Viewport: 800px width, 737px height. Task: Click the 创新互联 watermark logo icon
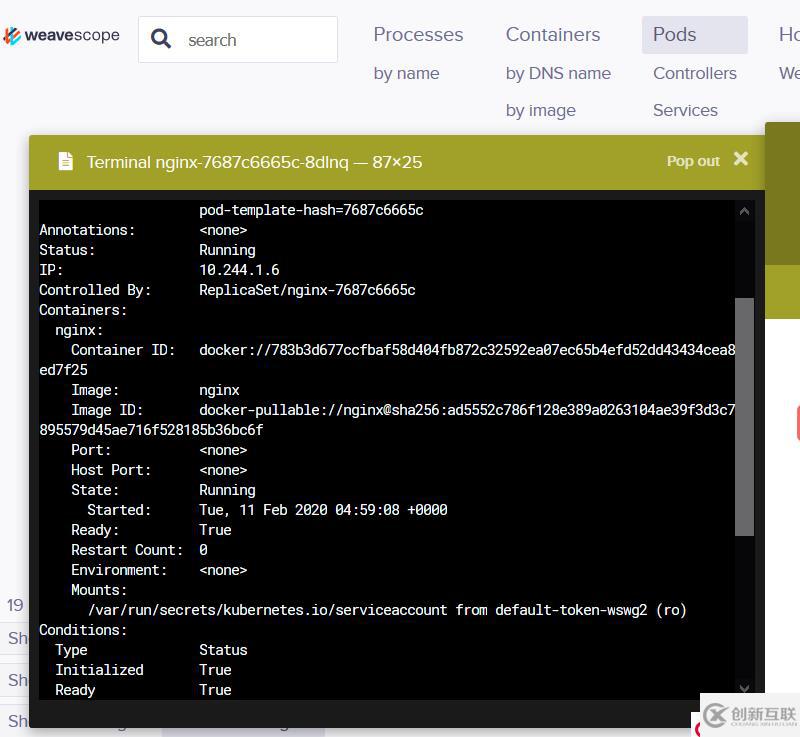716,713
